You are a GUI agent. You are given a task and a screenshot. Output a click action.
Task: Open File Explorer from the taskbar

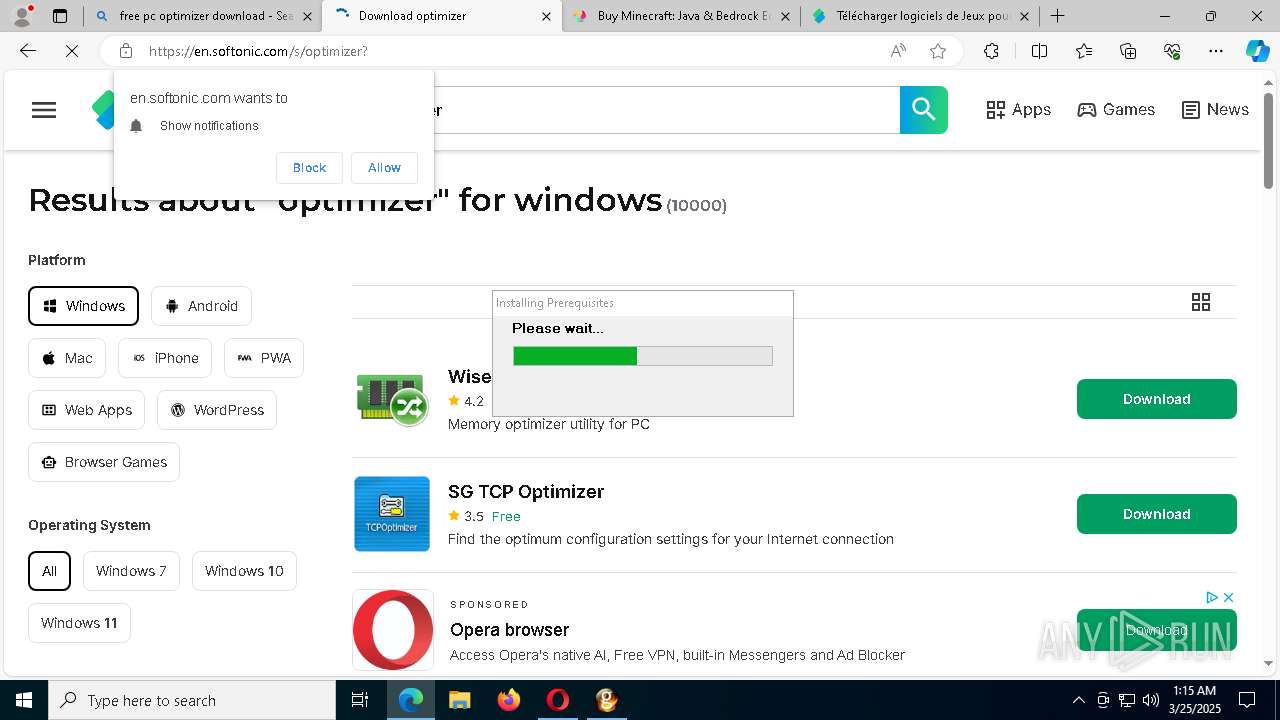(459, 700)
